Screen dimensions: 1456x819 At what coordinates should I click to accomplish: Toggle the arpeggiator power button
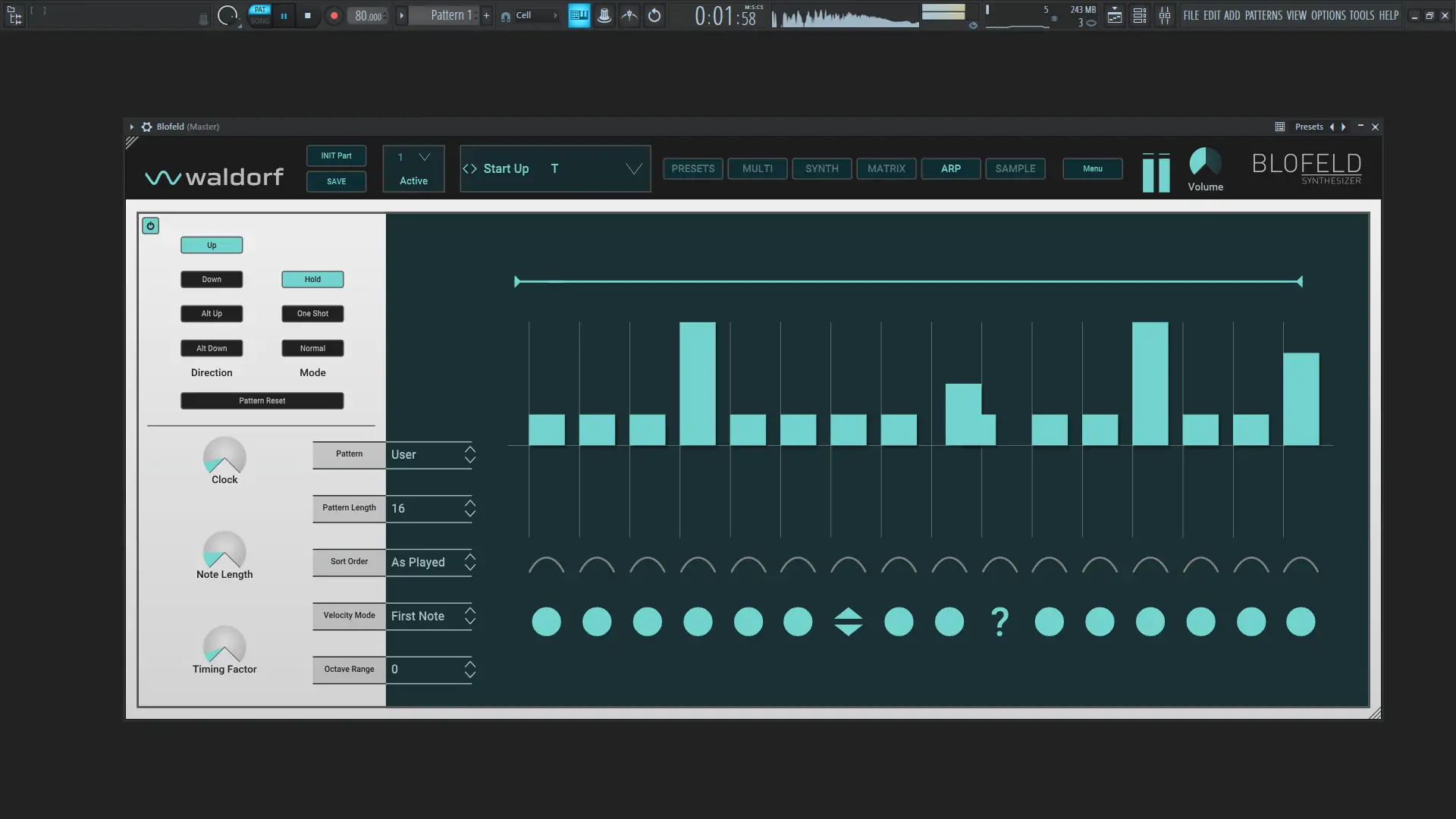pyautogui.click(x=151, y=226)
